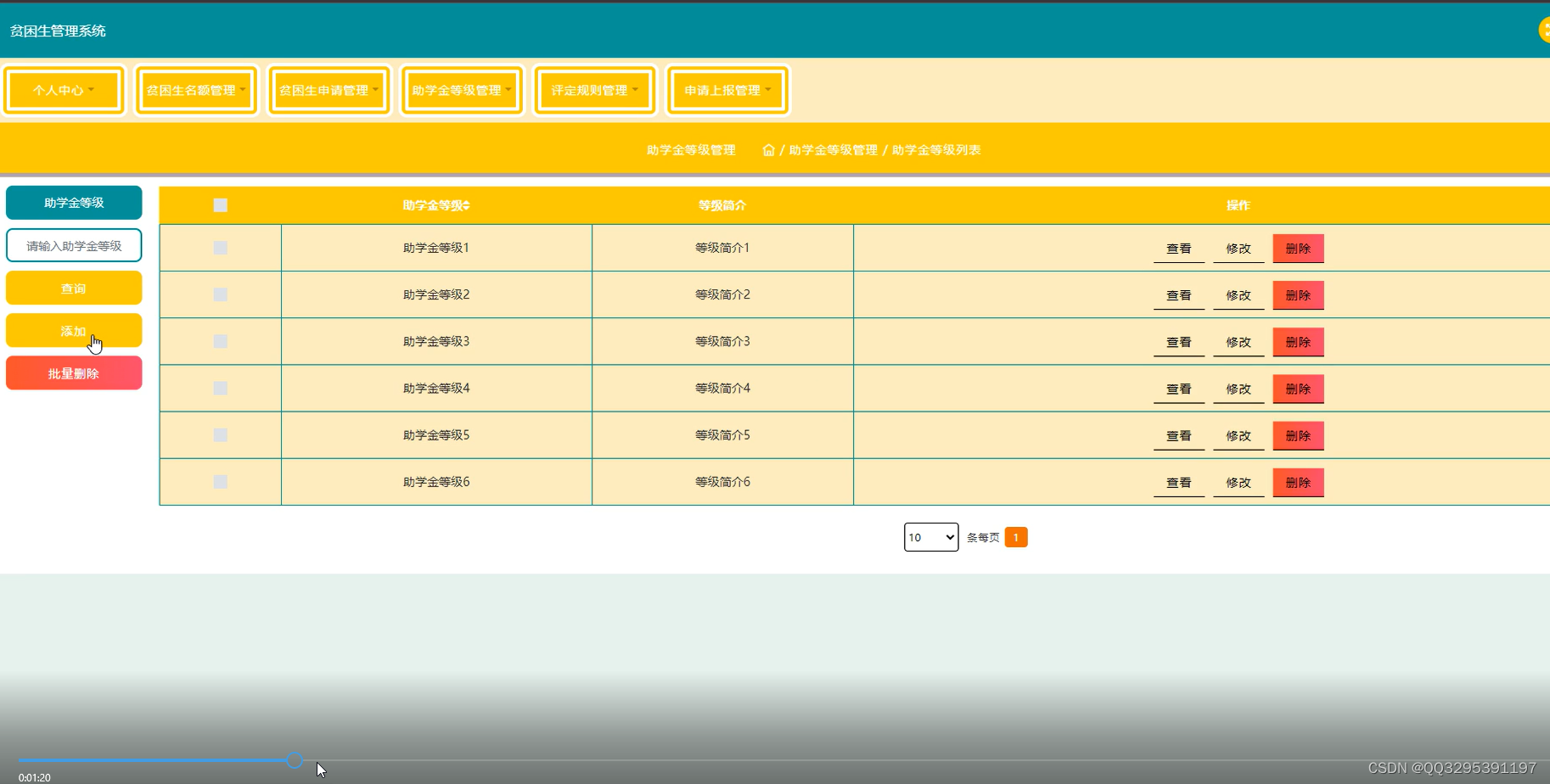The width and height of the screenshot is (1550, 784).
Task: Click 修改 for 助学金等级1
Action: pos(1238,249)
